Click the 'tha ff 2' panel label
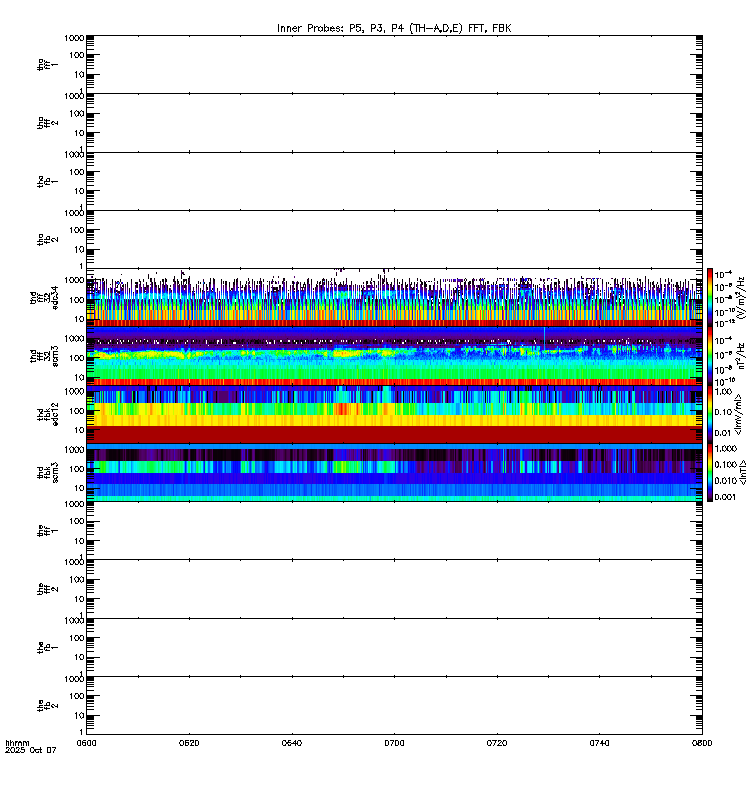Image resolution: width=750 pixels, height=800 pixels. coord(48,123)
